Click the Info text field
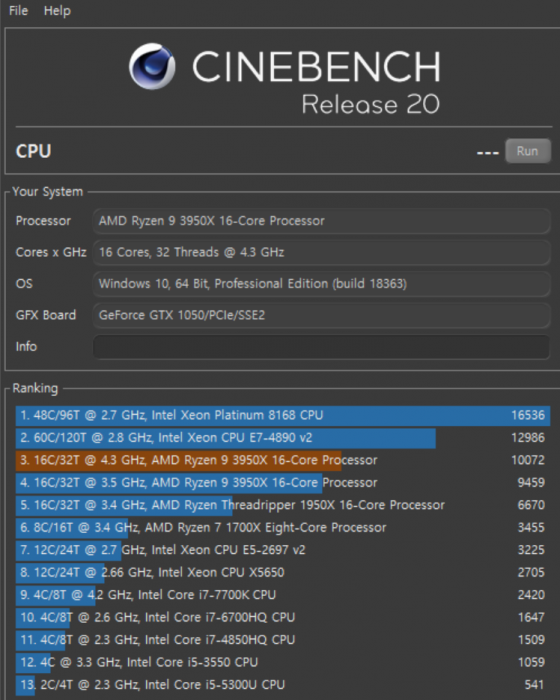This screenshot has height=700, width=560. (x=321, y=346)
